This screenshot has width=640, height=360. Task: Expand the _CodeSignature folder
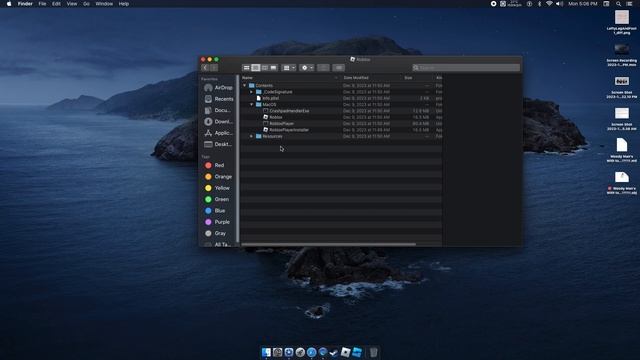click(251, 92)
